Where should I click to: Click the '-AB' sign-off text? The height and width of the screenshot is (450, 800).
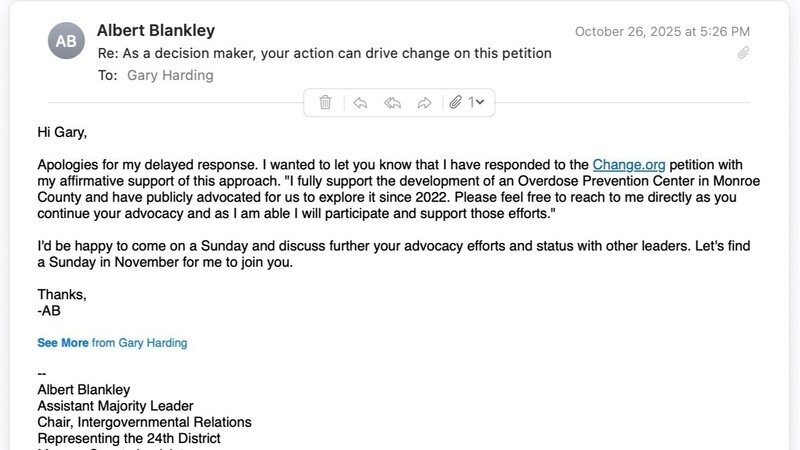(x=49, y=310)
